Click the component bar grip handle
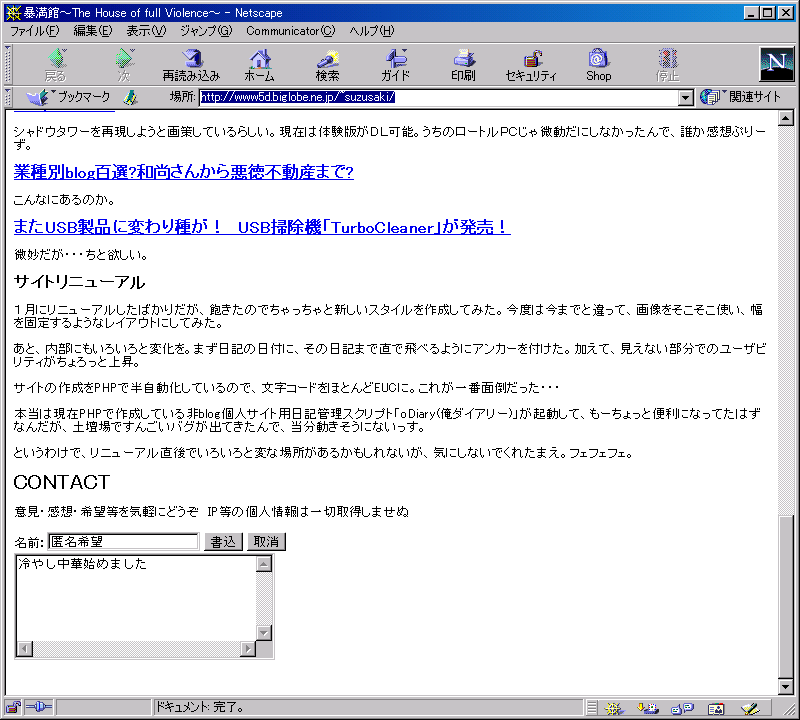 [x=591, y=708]
